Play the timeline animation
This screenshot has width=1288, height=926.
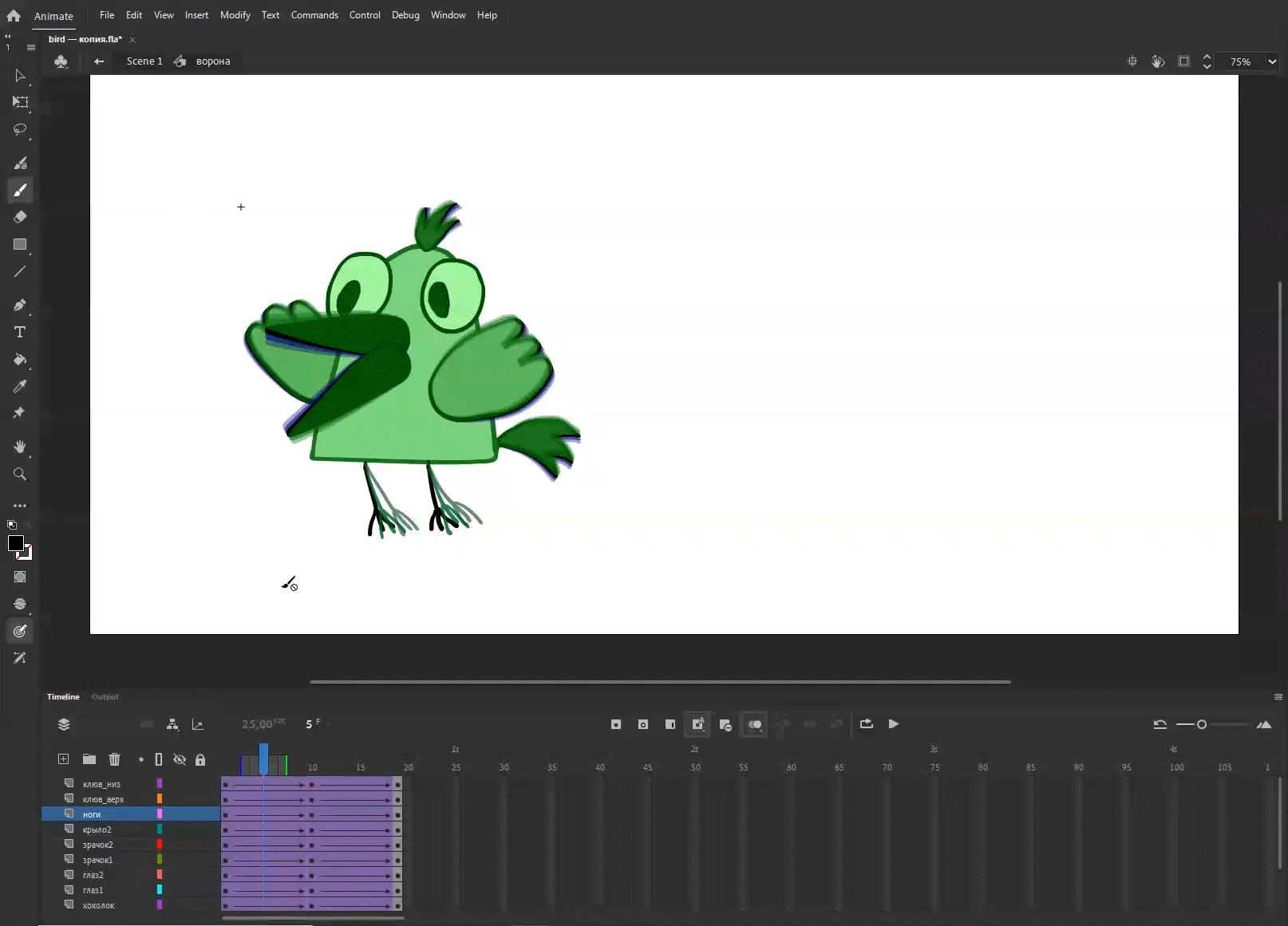(x=894, y=724)
